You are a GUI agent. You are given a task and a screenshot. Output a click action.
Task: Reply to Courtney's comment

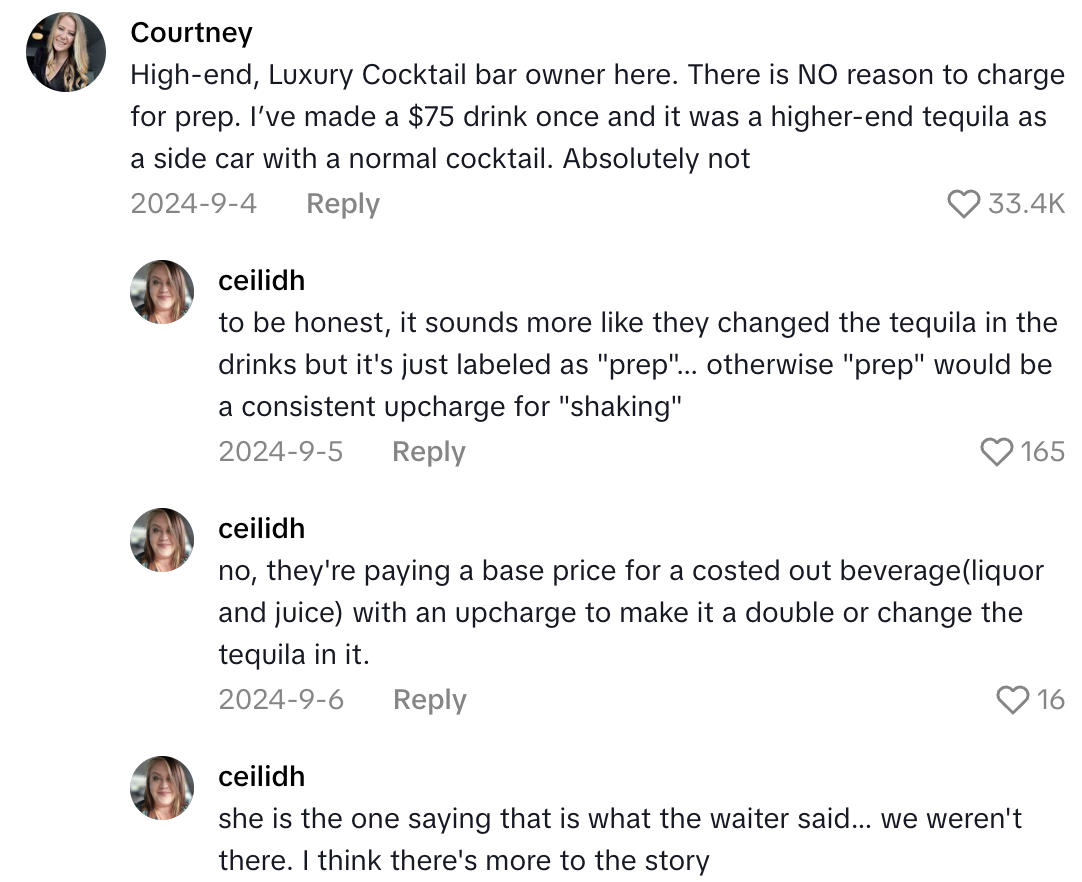(342, 204)
